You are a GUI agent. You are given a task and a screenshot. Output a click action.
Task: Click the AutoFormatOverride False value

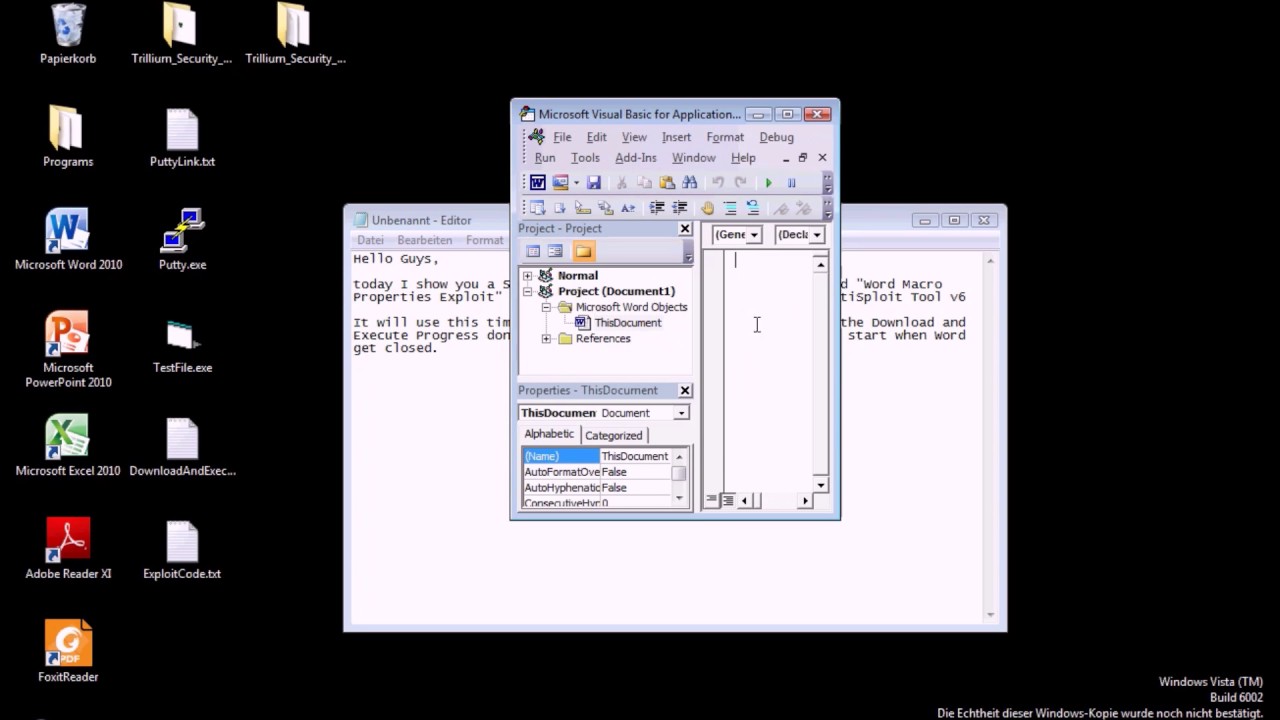tap(635, 472)
